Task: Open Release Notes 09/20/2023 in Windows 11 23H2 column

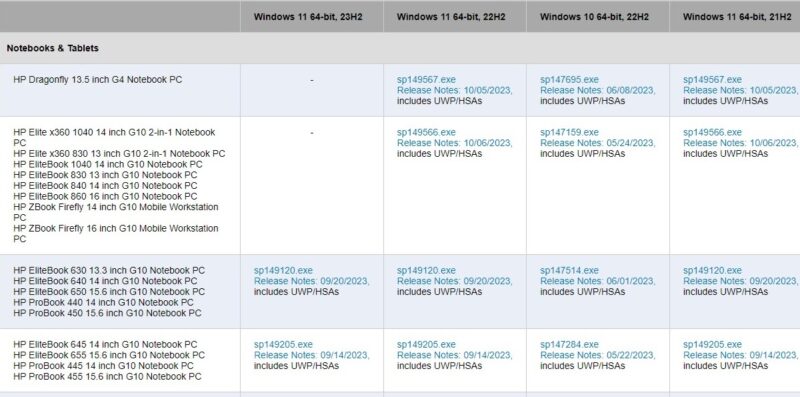Action: click(x=312, y=281)
